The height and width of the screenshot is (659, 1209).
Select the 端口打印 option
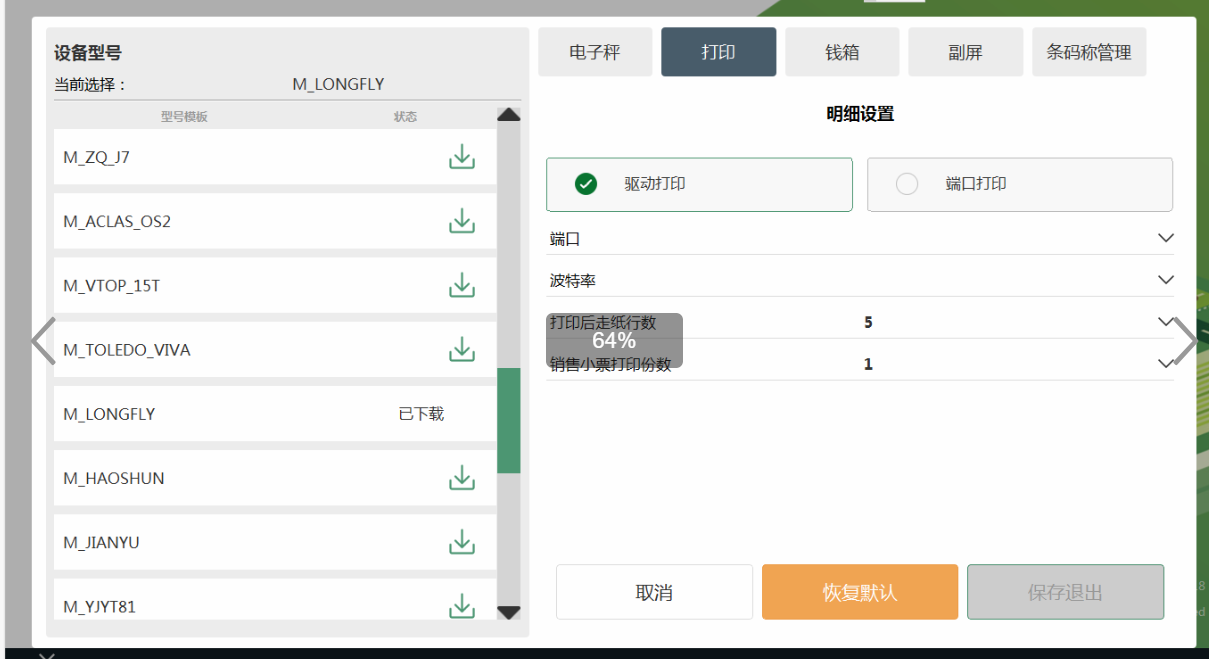1019,184
